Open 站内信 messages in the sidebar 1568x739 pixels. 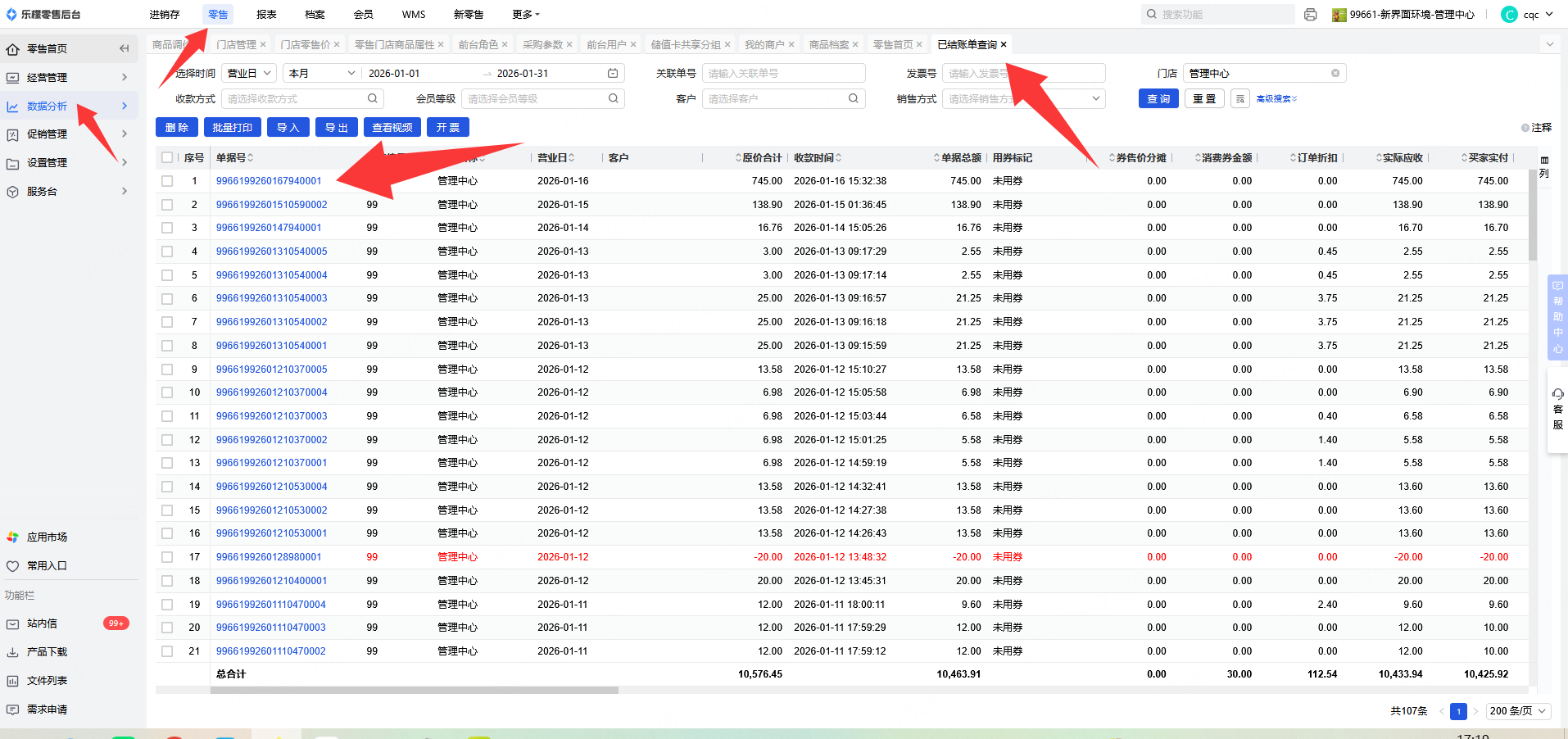pos(43,623)
